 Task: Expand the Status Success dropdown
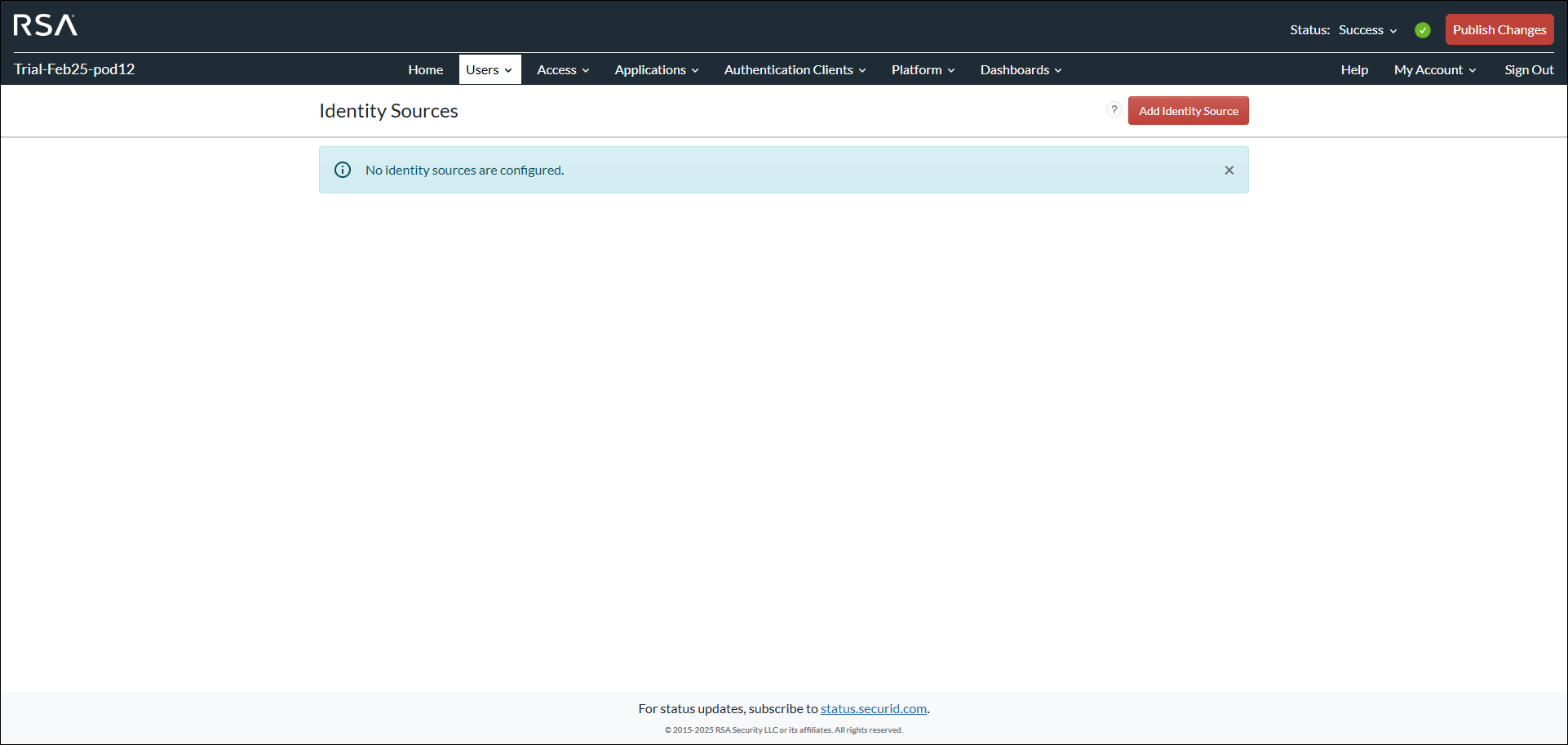[1367, 30]
